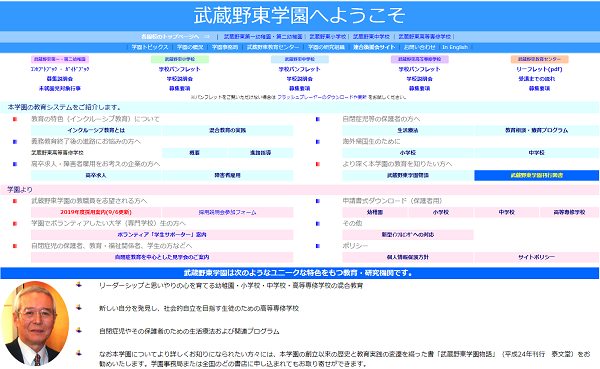Go to 武蔵野東小学校 top page in upper bar

click(x=328, y=37)
